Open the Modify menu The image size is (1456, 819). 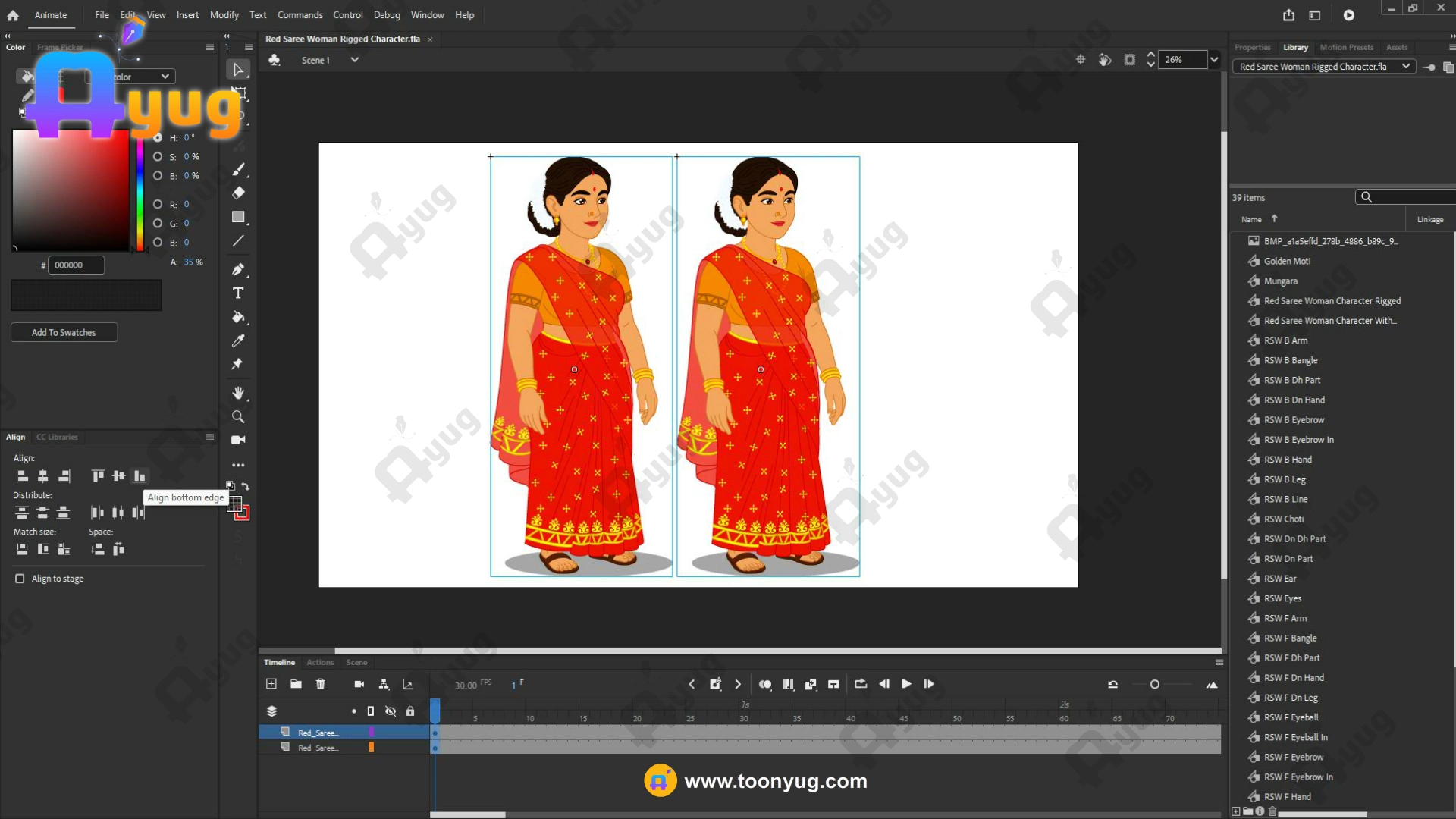(x=224, y=15)
